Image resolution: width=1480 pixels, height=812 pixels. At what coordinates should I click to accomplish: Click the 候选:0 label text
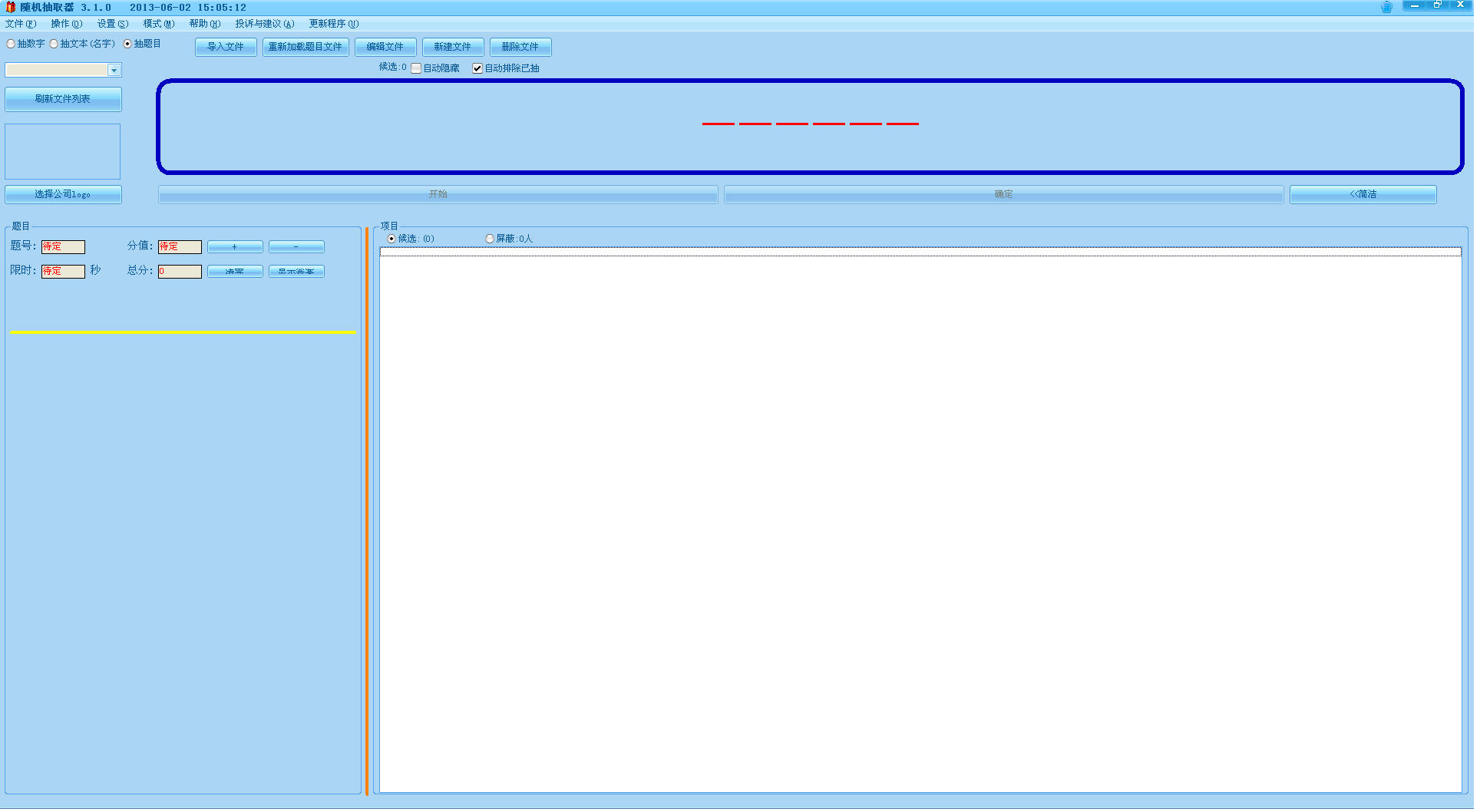(395, 68)
